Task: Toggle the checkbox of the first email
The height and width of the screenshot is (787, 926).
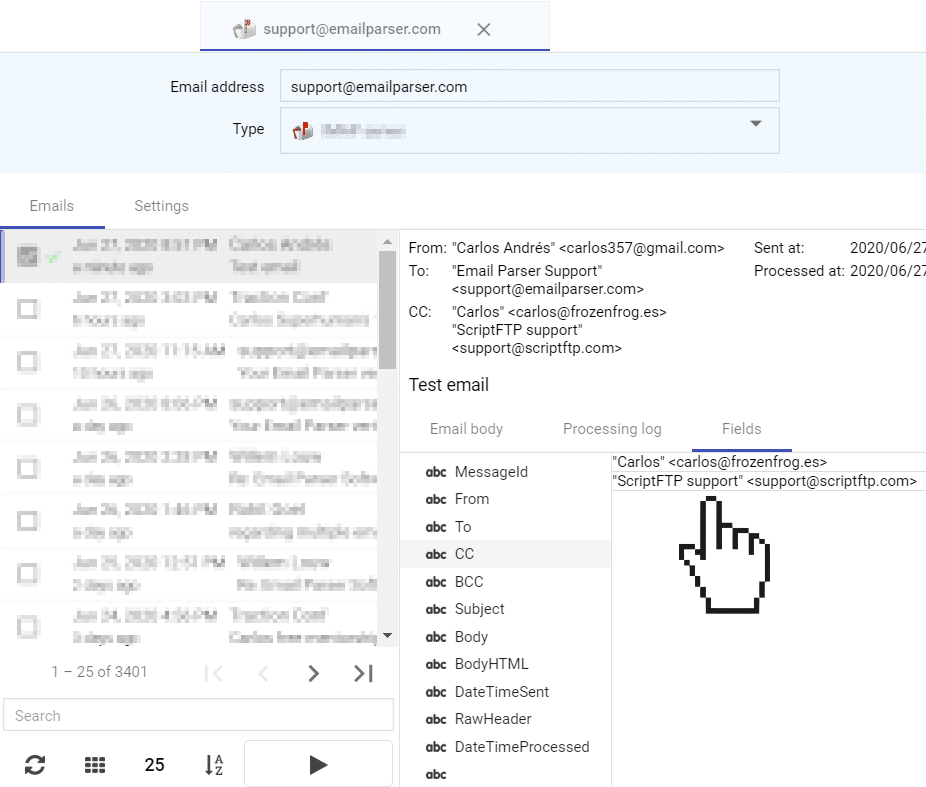Action: (27, 256)
